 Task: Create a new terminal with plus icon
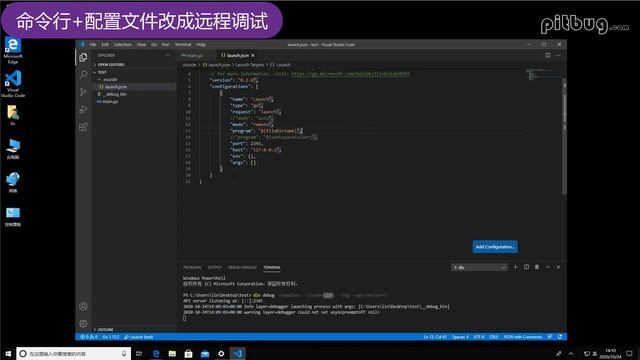515,267
